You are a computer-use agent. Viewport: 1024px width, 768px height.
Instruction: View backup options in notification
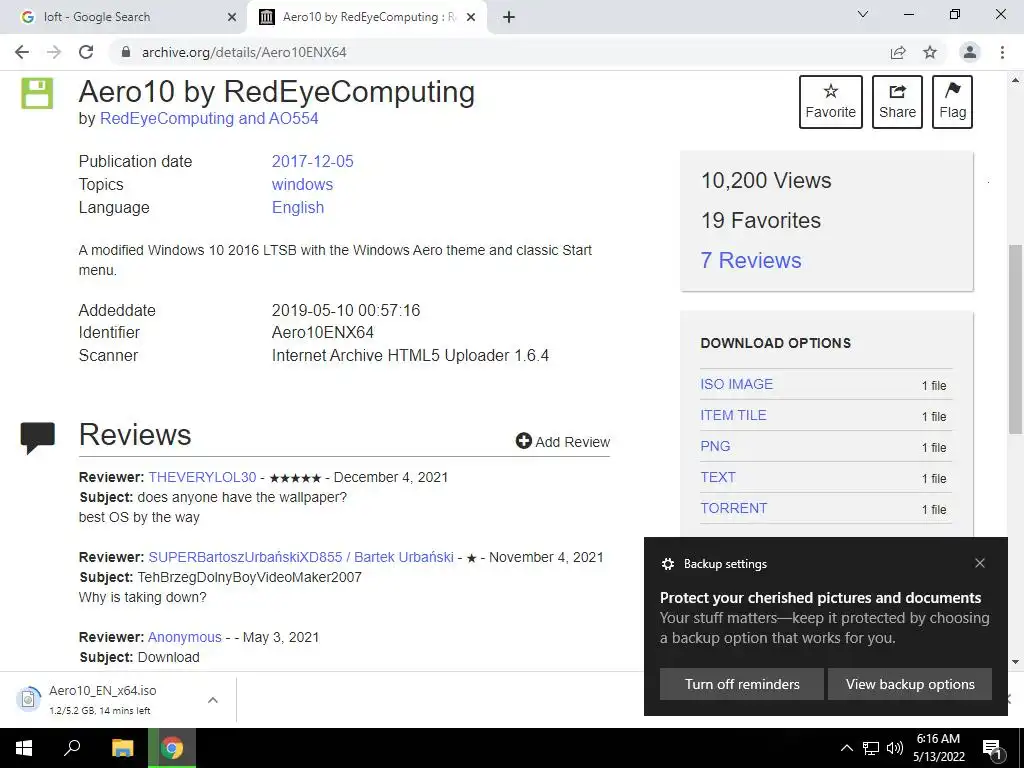(x=910, y=684)
